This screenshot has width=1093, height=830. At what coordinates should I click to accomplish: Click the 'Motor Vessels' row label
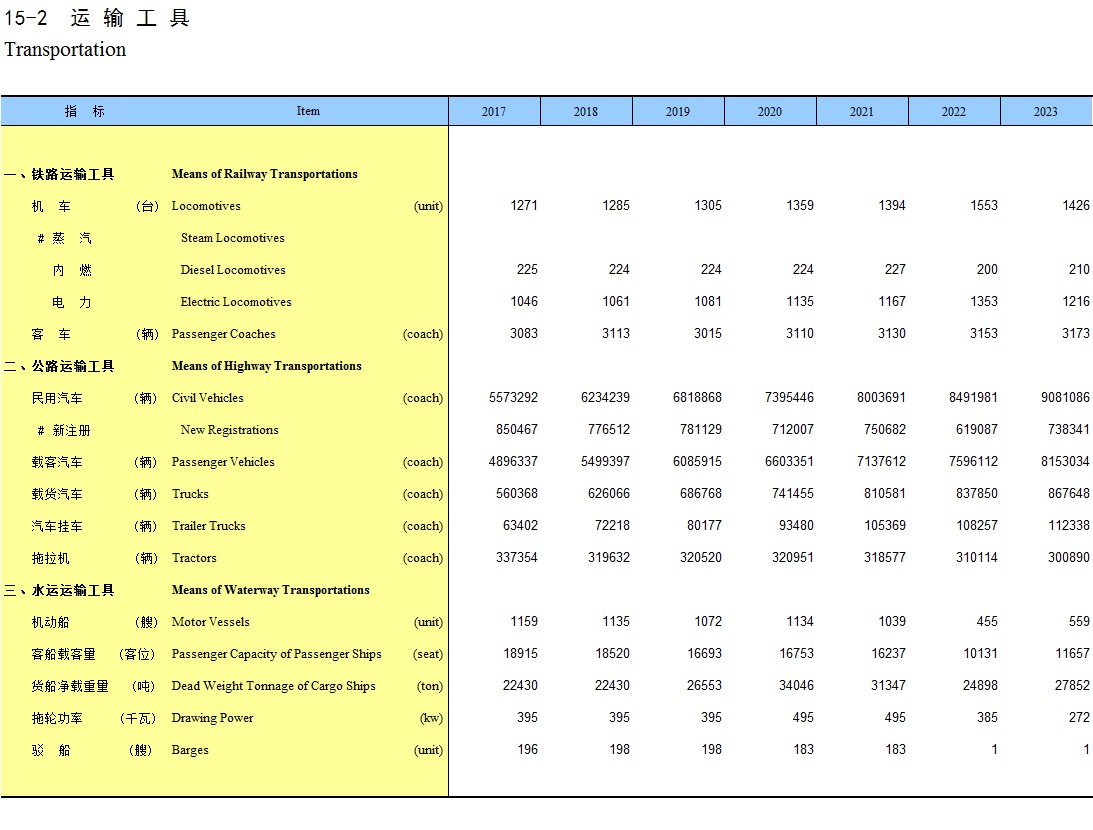(211, 622)
